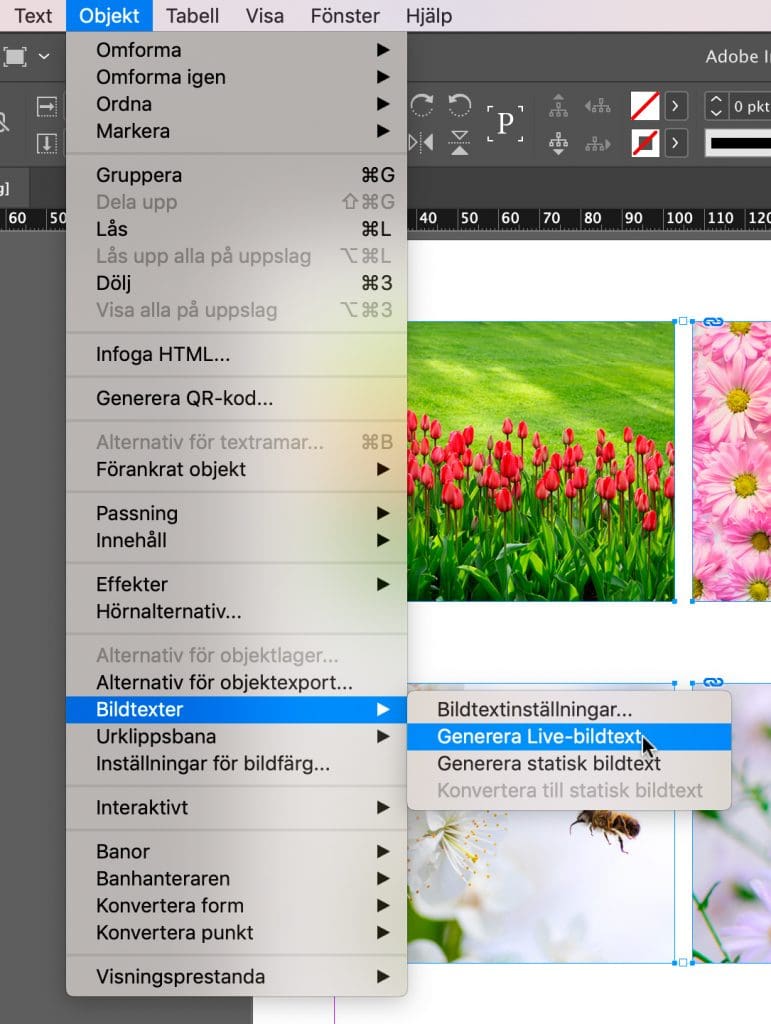Select the highlighted Bildtexter menu item

(236, 710)
